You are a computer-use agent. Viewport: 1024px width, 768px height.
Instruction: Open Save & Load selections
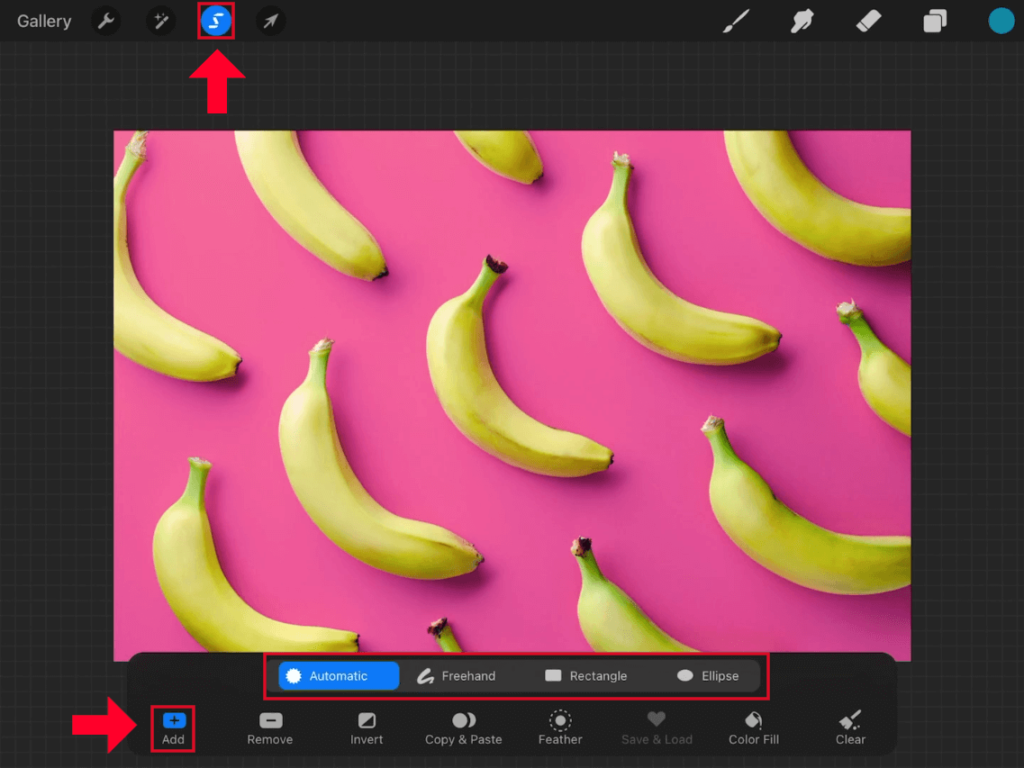click(x=656, y=728)
